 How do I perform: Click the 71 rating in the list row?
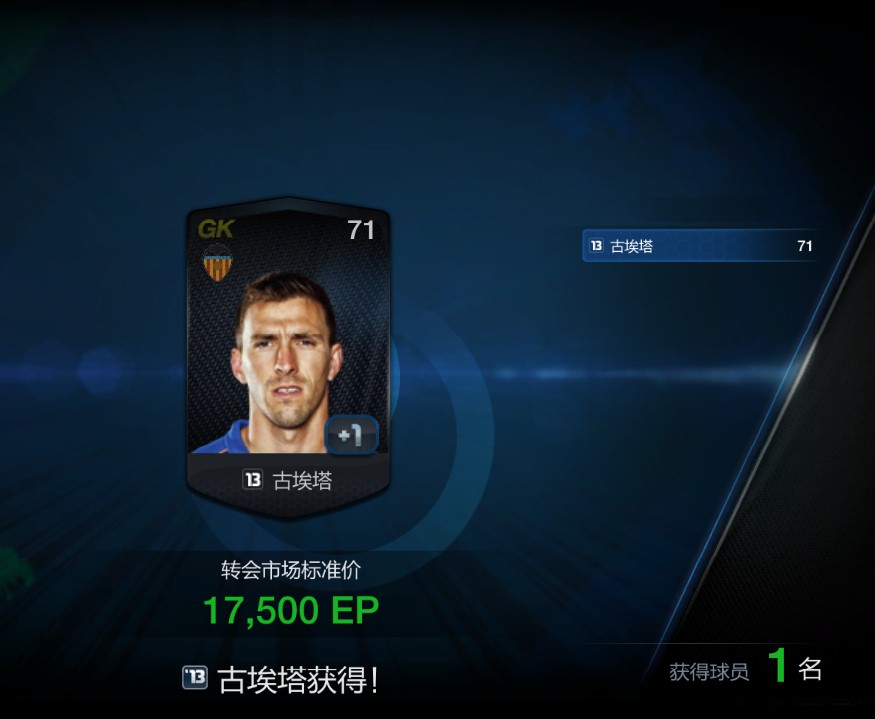click(x=805, y=246)
